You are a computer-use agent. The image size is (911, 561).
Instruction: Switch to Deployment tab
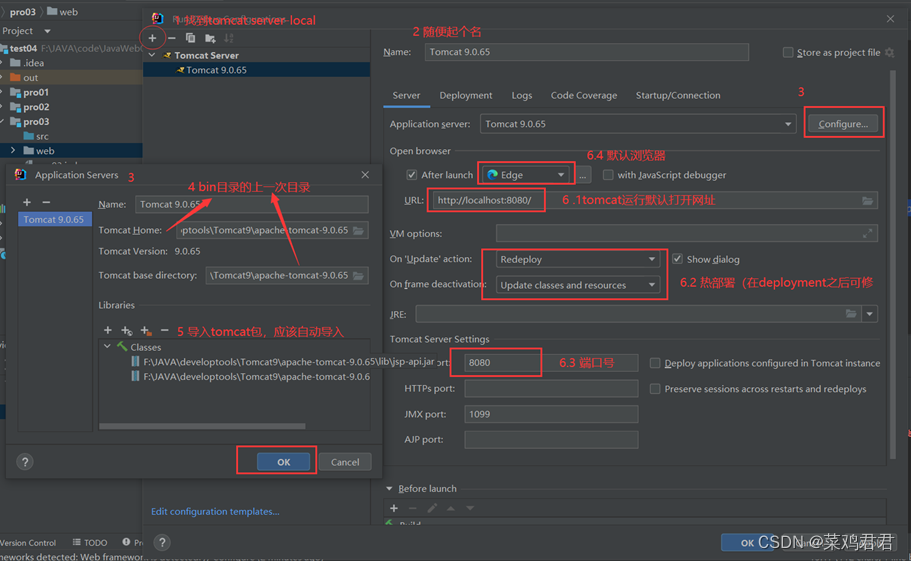point(465,95)
